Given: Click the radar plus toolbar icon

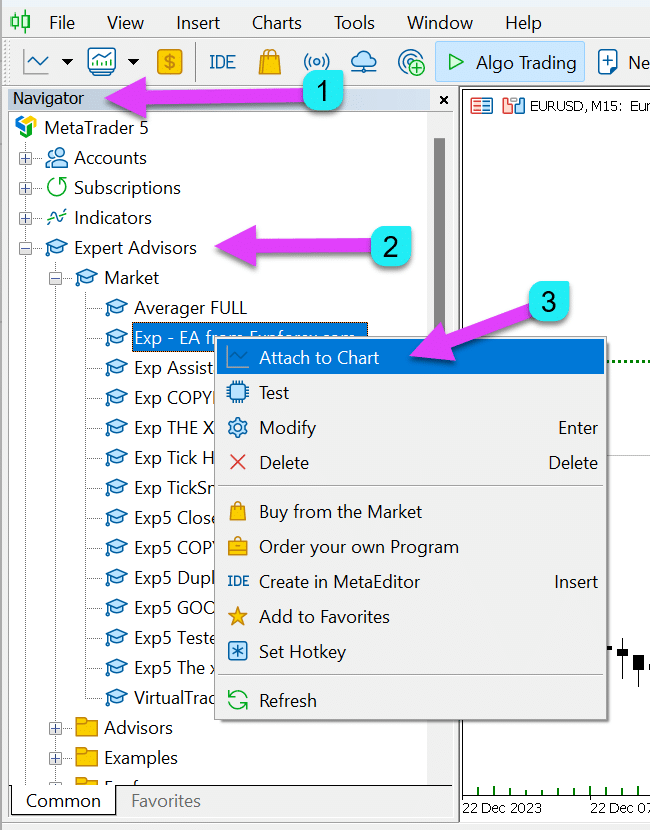Looking at the screenshot, I should 411,62.
